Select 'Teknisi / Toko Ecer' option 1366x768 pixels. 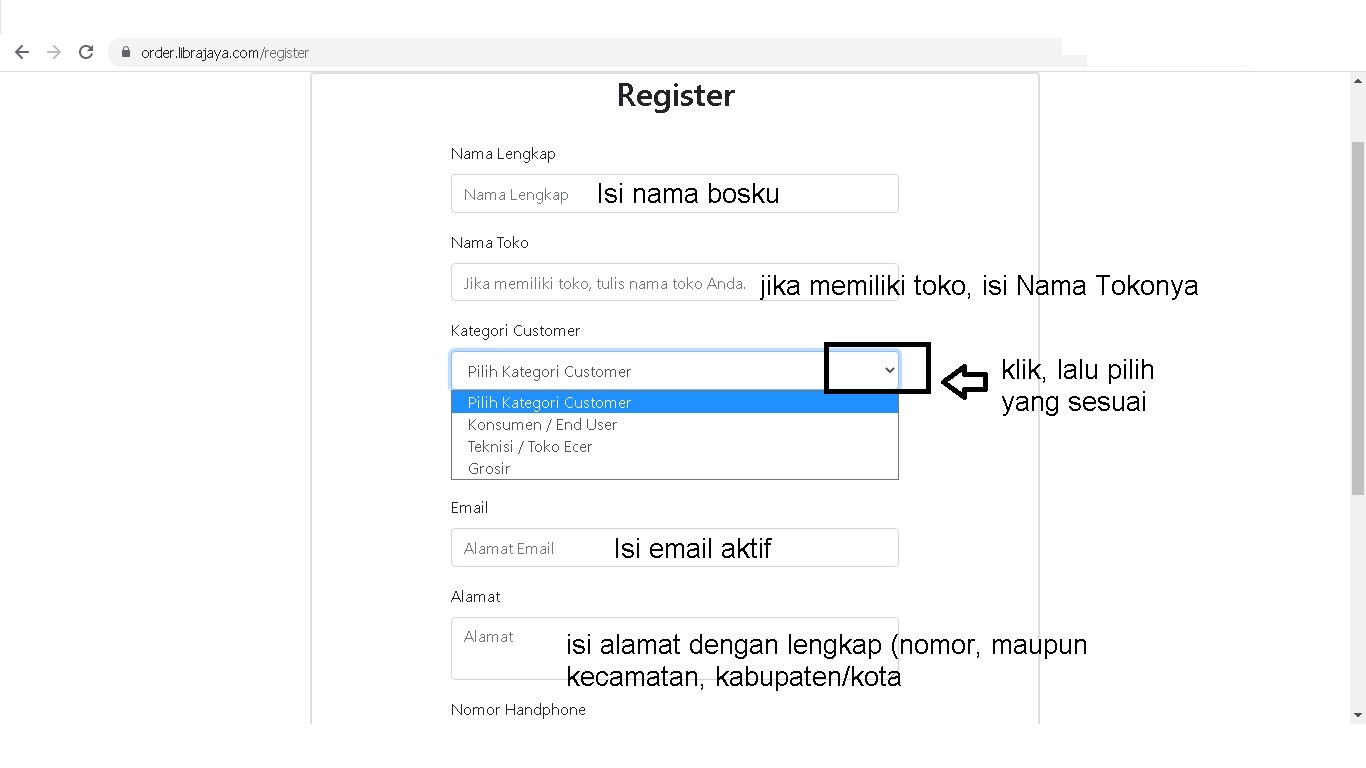[x=674, y=446]
